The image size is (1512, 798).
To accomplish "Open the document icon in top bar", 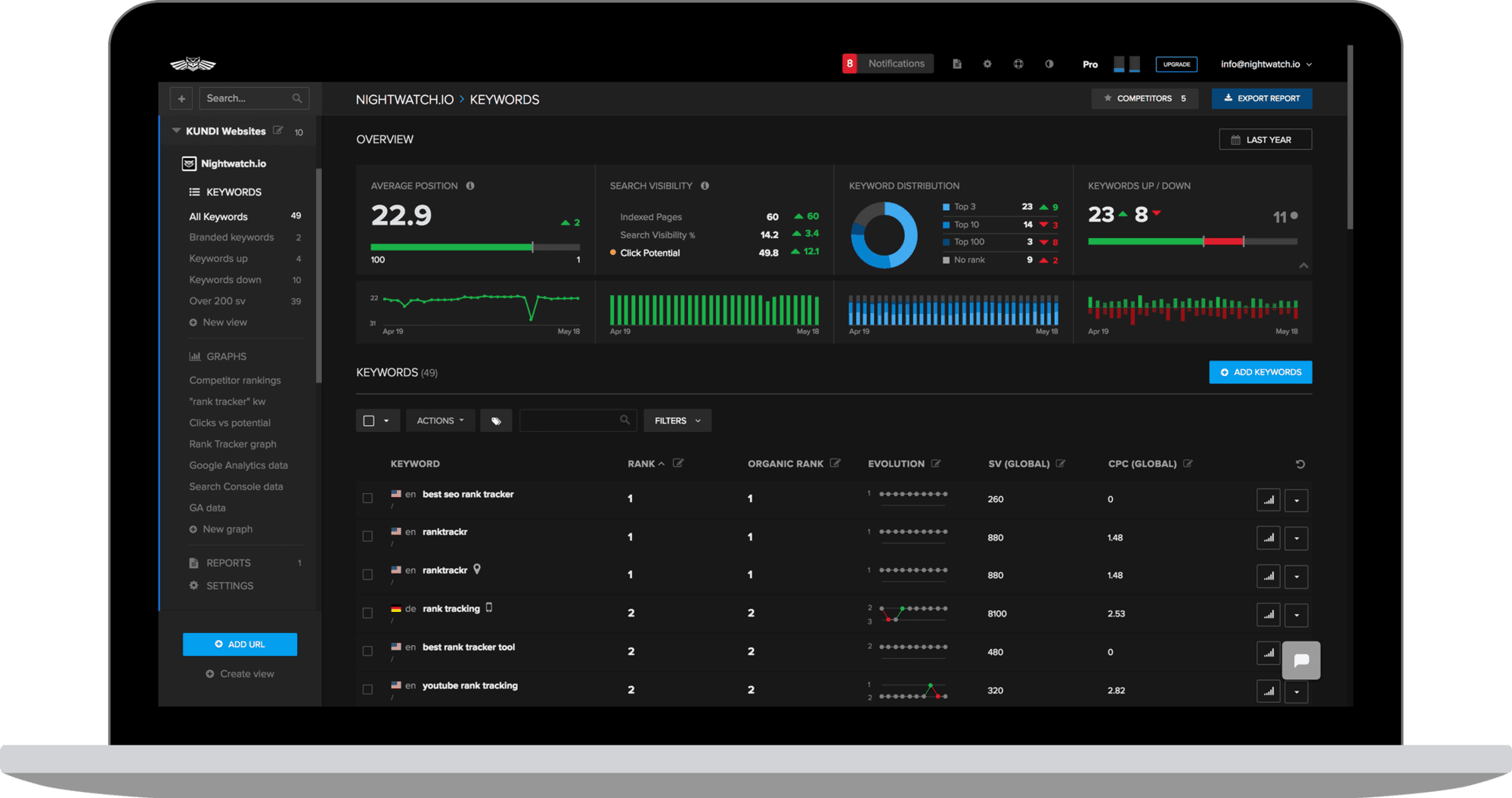I will [x=957, y=64].
